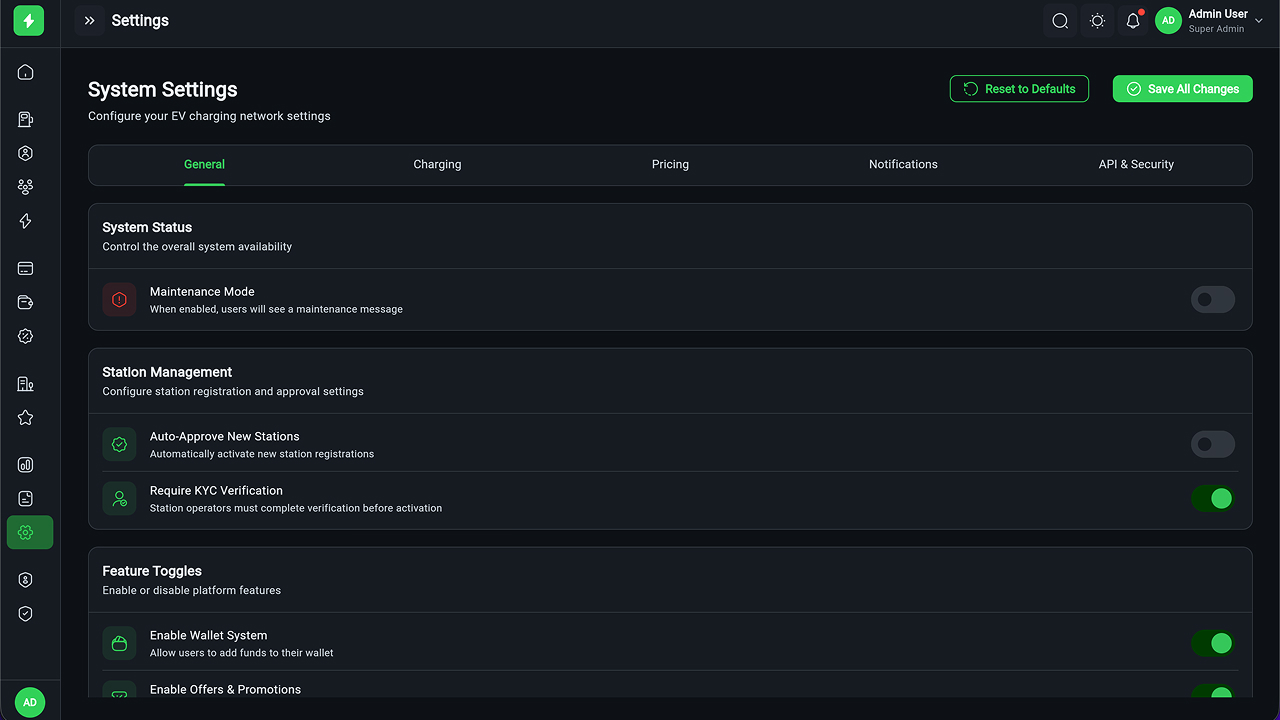The image size is (1280, 720).
Task: Click the notifications bell icon
Action: tap(1133, 21)
